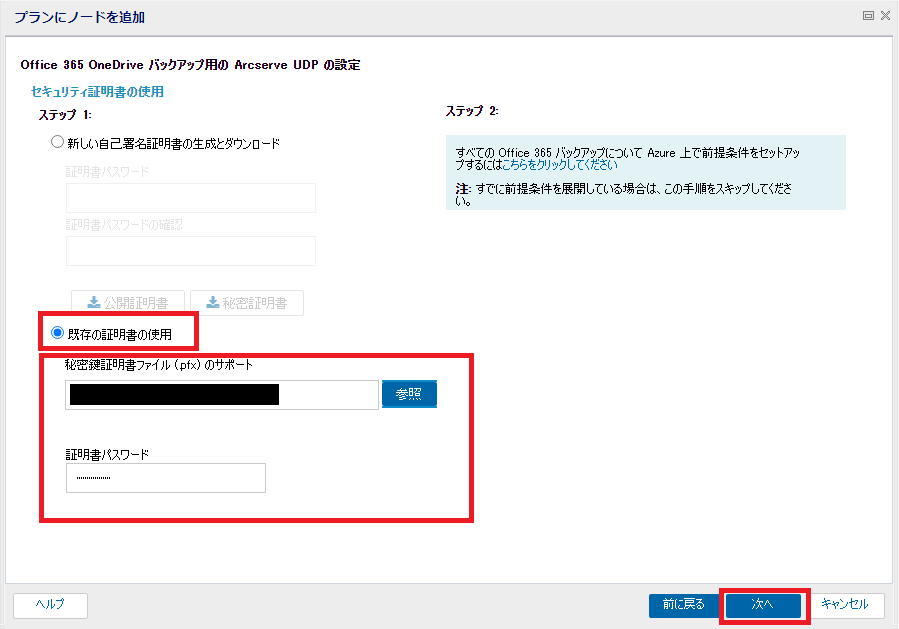The image size is (899, 629).
Task: Click disabled 証明書パスワードの確認 field
Action: coord(191,251)
